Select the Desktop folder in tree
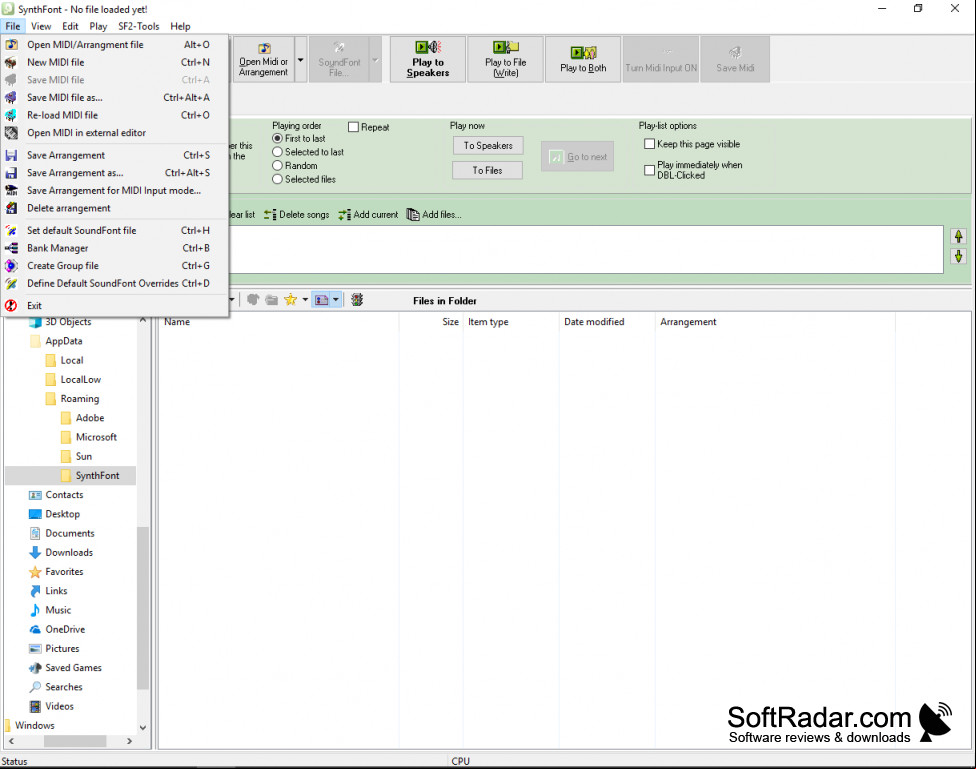The width and height of the screenshot is (976, 769). pos(62,514)
